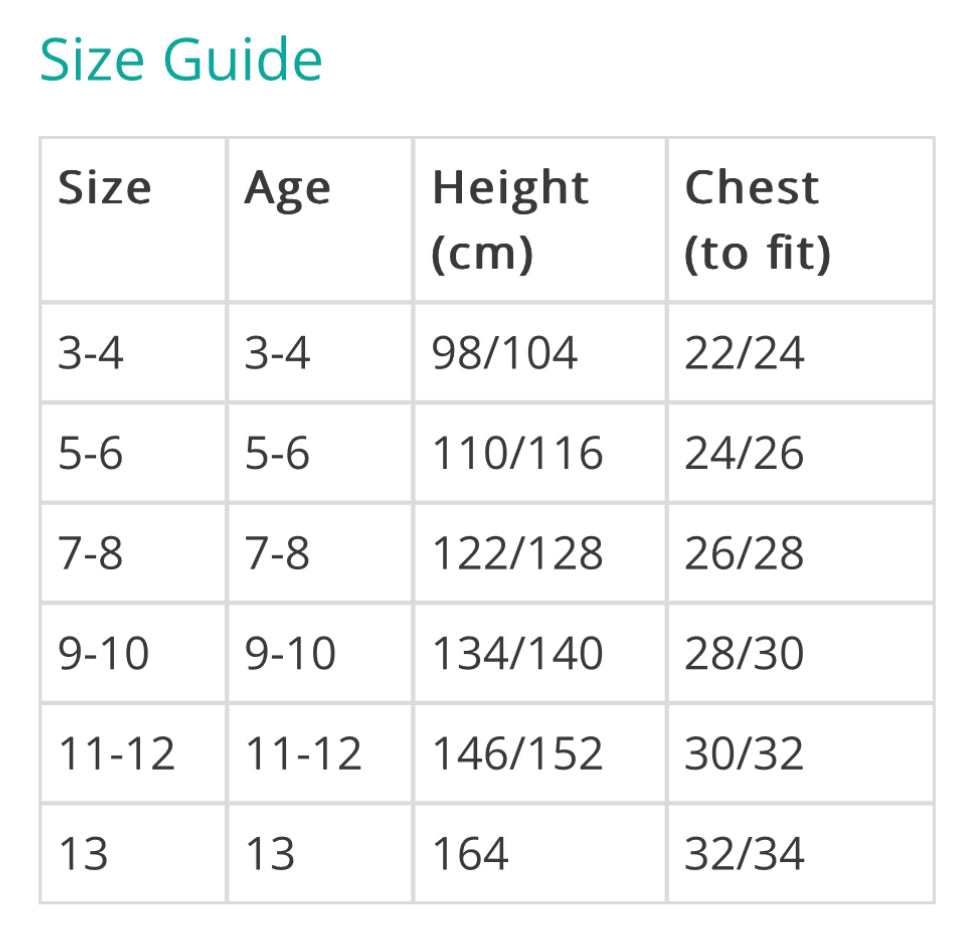This screenshot has height=938, width=963.
Task: Click the 164 height cell
Action: 471,853
